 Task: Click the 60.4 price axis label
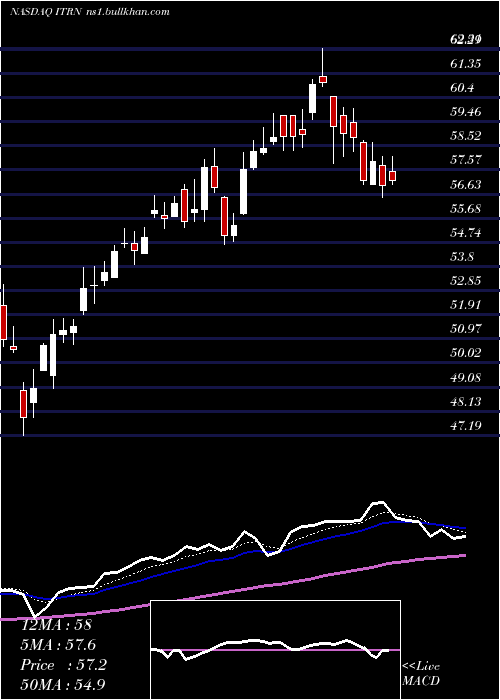[x=462, y=88]
